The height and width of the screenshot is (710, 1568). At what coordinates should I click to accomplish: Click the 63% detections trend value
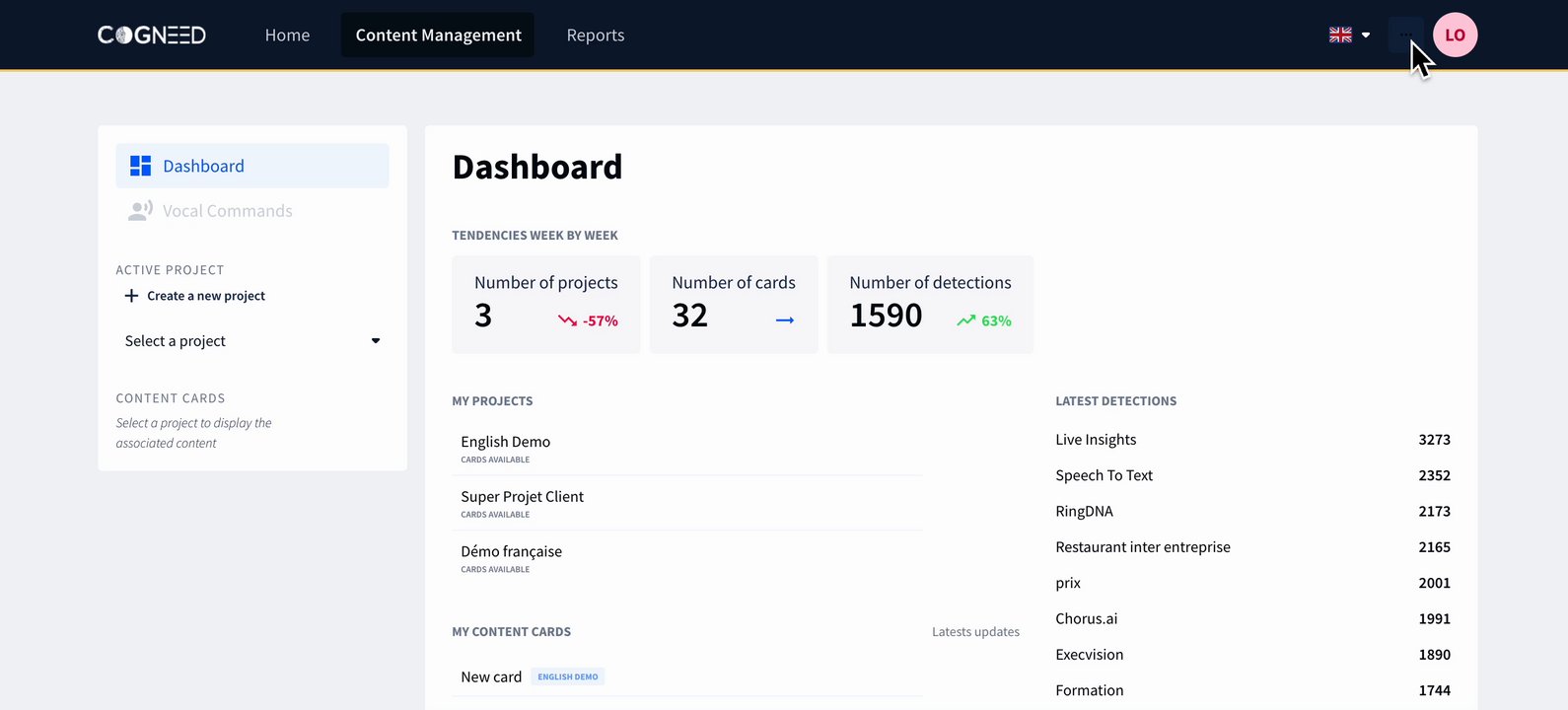click(x=996, y=320)
